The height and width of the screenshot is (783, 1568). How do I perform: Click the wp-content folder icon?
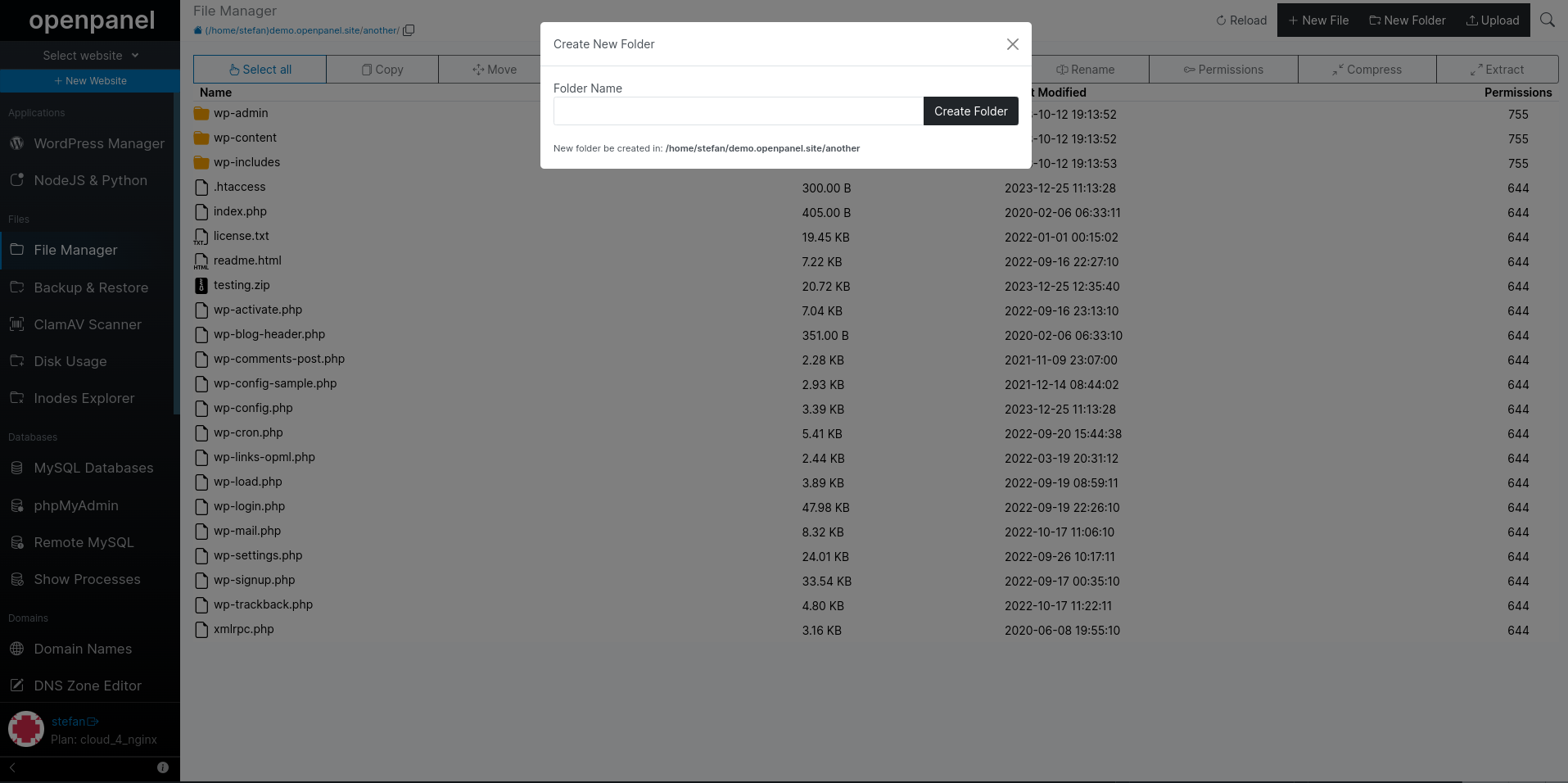[x=201, y=138]
